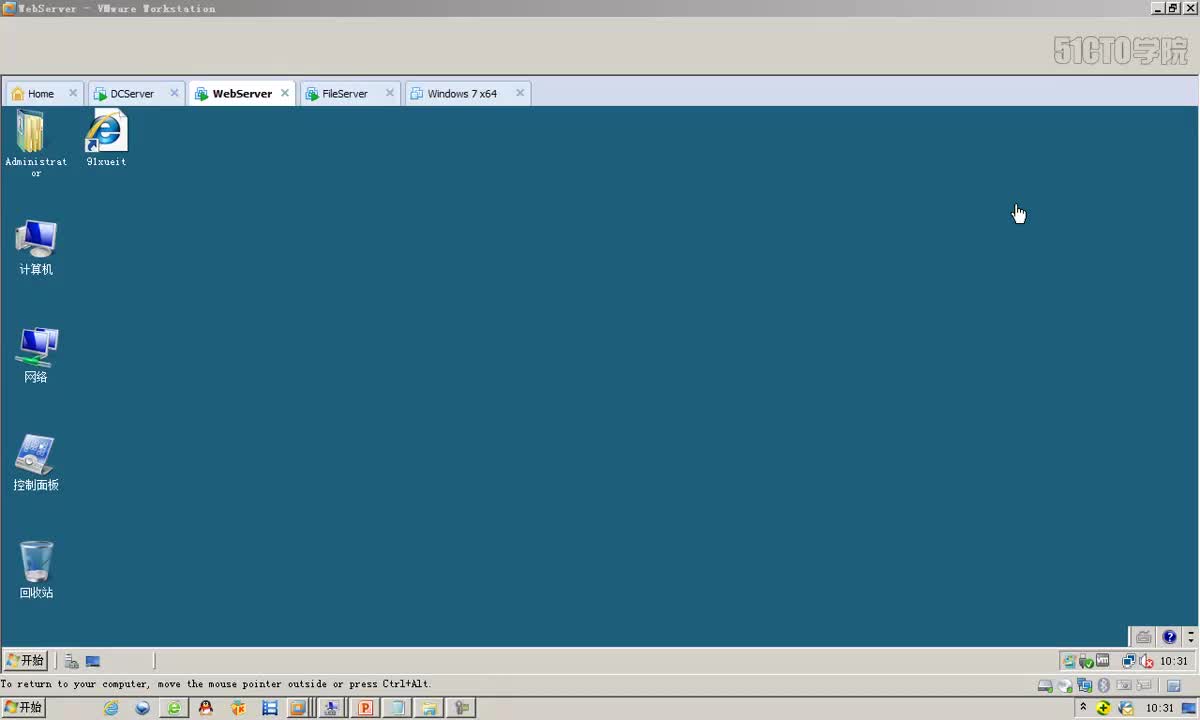
Task: Switch to the Windows 7 x64 tab
Action: pyautogui.click(x=462, y=93)
